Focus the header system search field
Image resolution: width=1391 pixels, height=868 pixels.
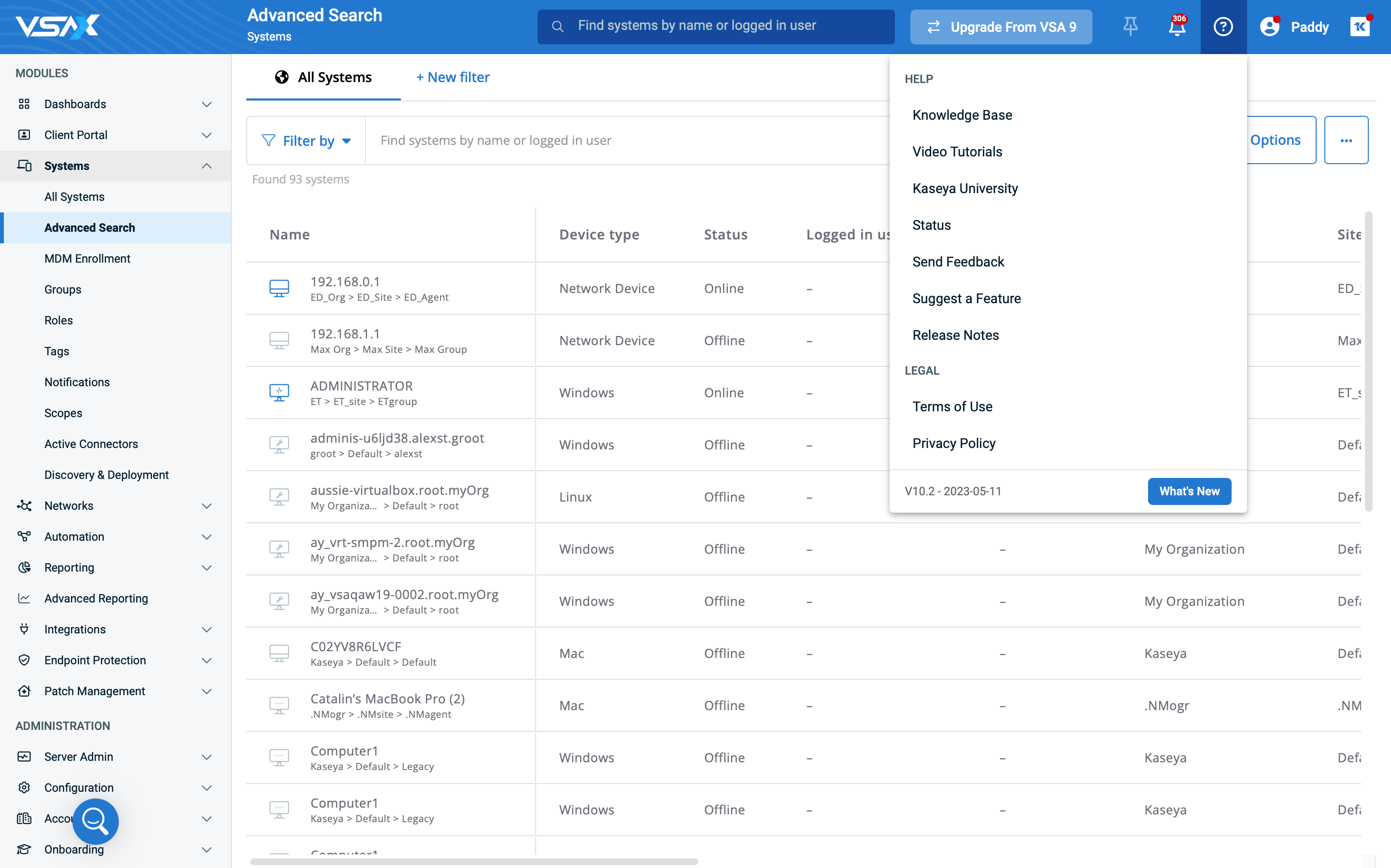click(716, 27)
